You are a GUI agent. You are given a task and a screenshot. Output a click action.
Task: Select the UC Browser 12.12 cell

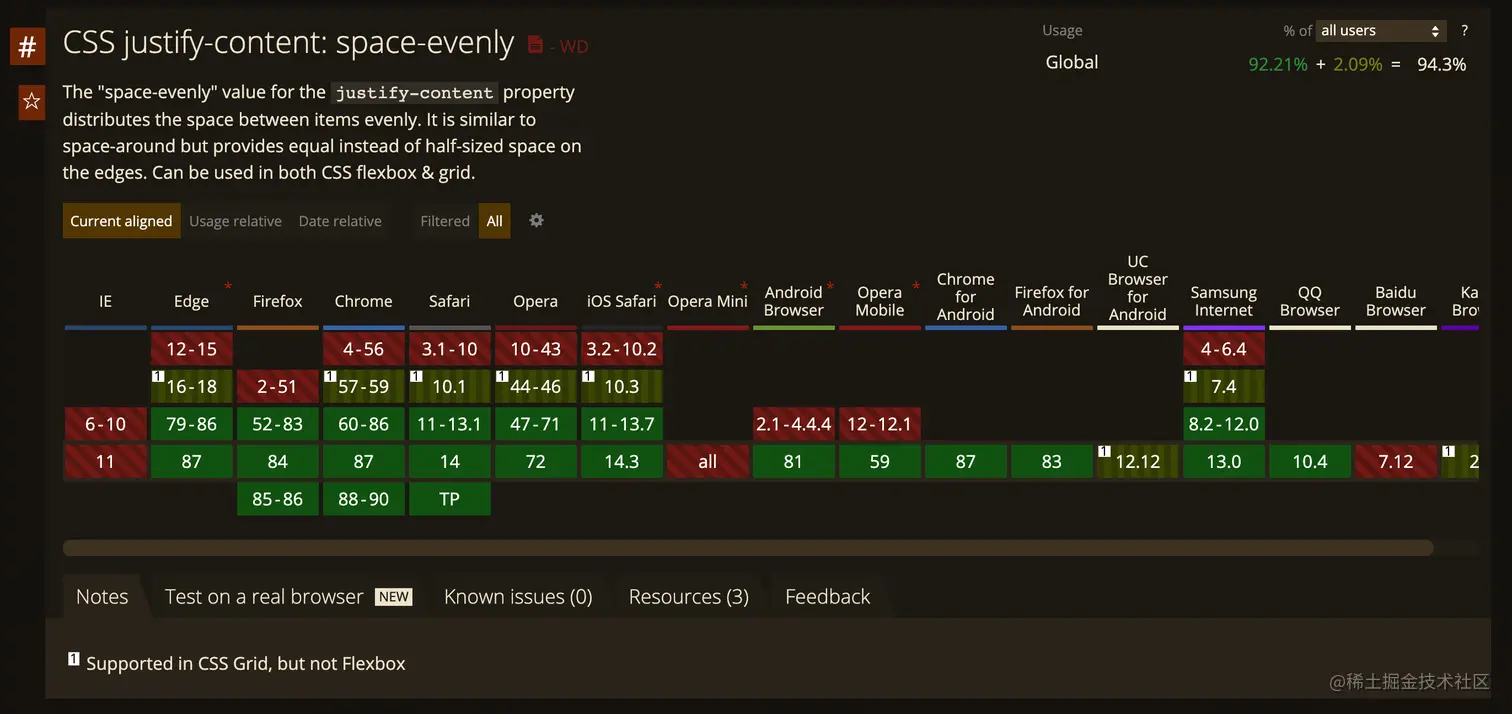(x=1138, y=461)
